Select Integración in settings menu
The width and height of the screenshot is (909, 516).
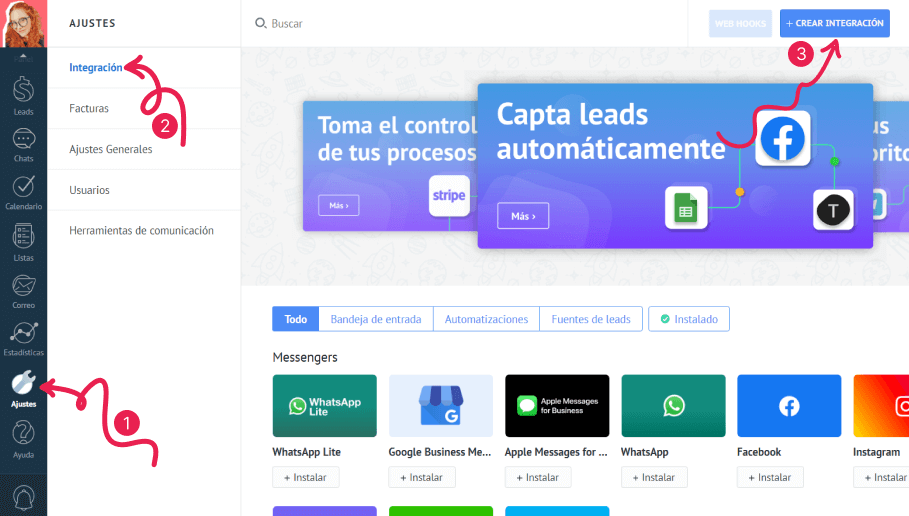96,67
